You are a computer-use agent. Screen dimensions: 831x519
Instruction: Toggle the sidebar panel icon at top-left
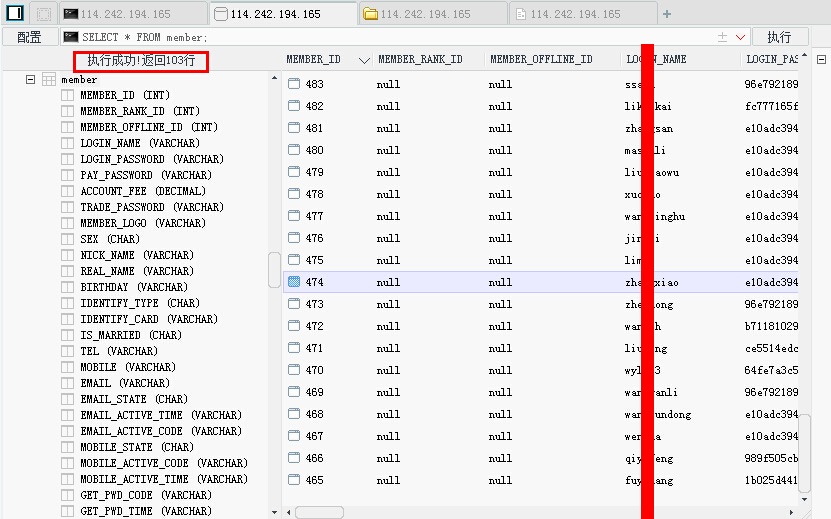pos(15,13)
